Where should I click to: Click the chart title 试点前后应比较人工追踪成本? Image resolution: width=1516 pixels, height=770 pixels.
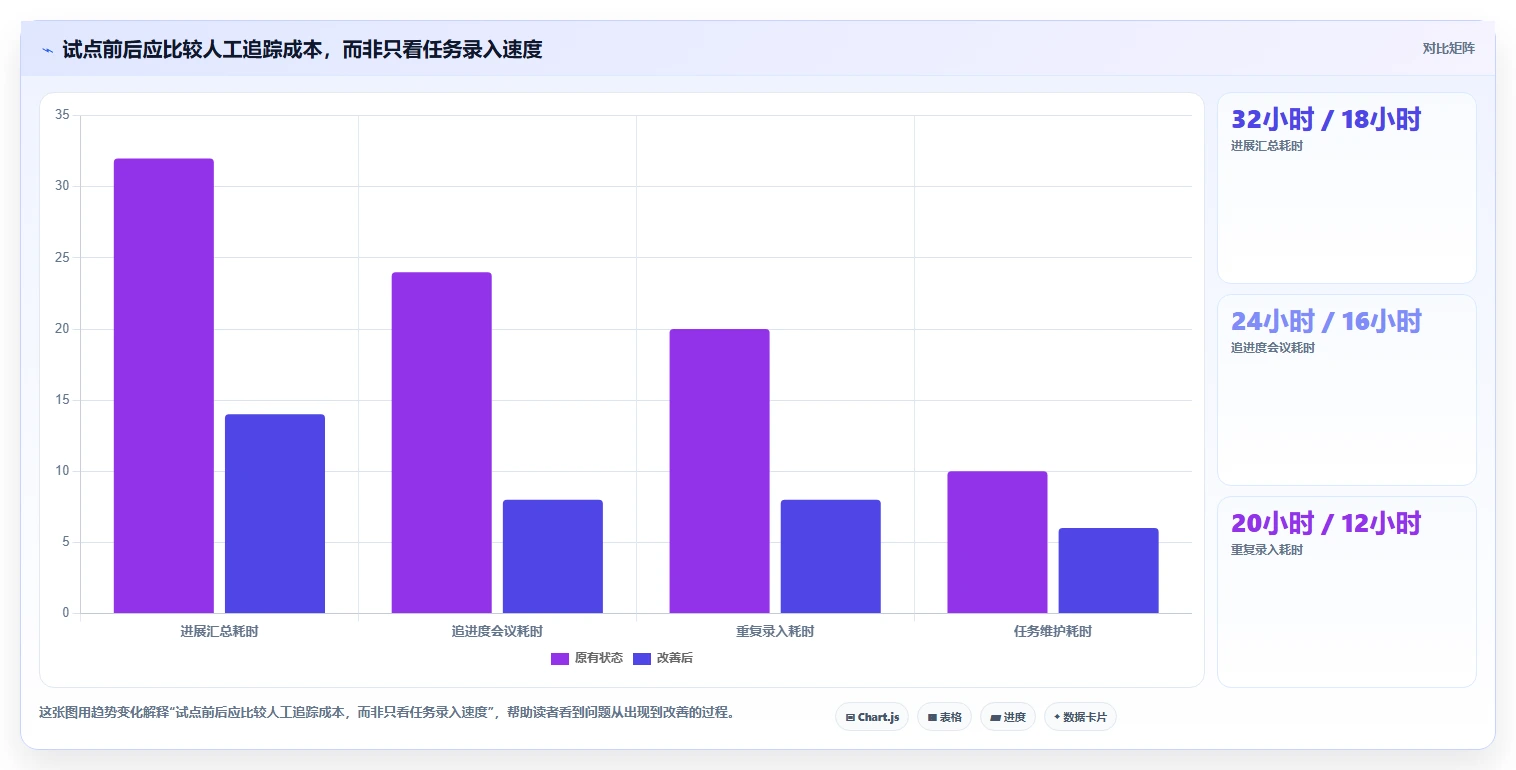tap(302, 49)
